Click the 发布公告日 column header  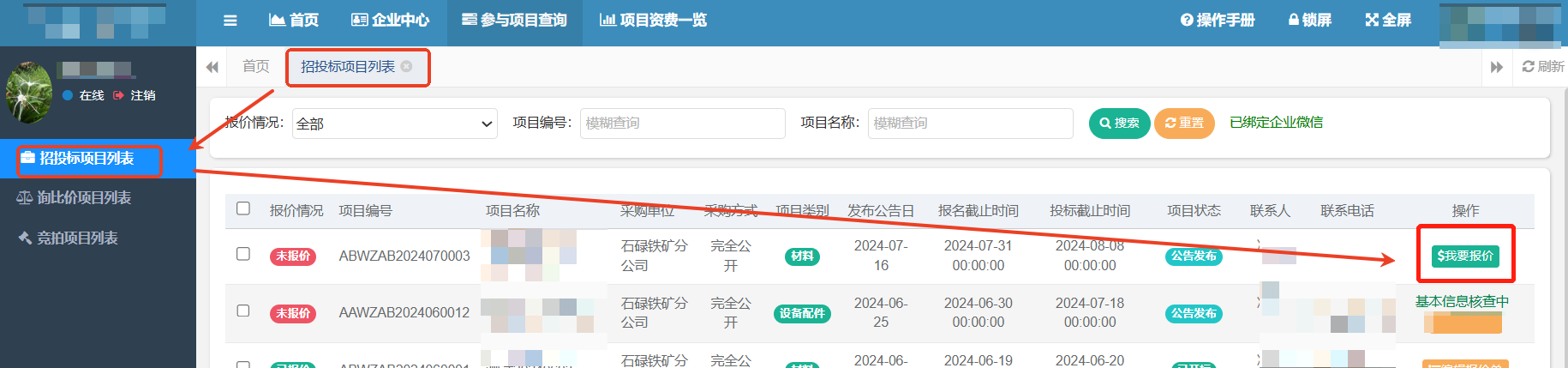(881, 211)
